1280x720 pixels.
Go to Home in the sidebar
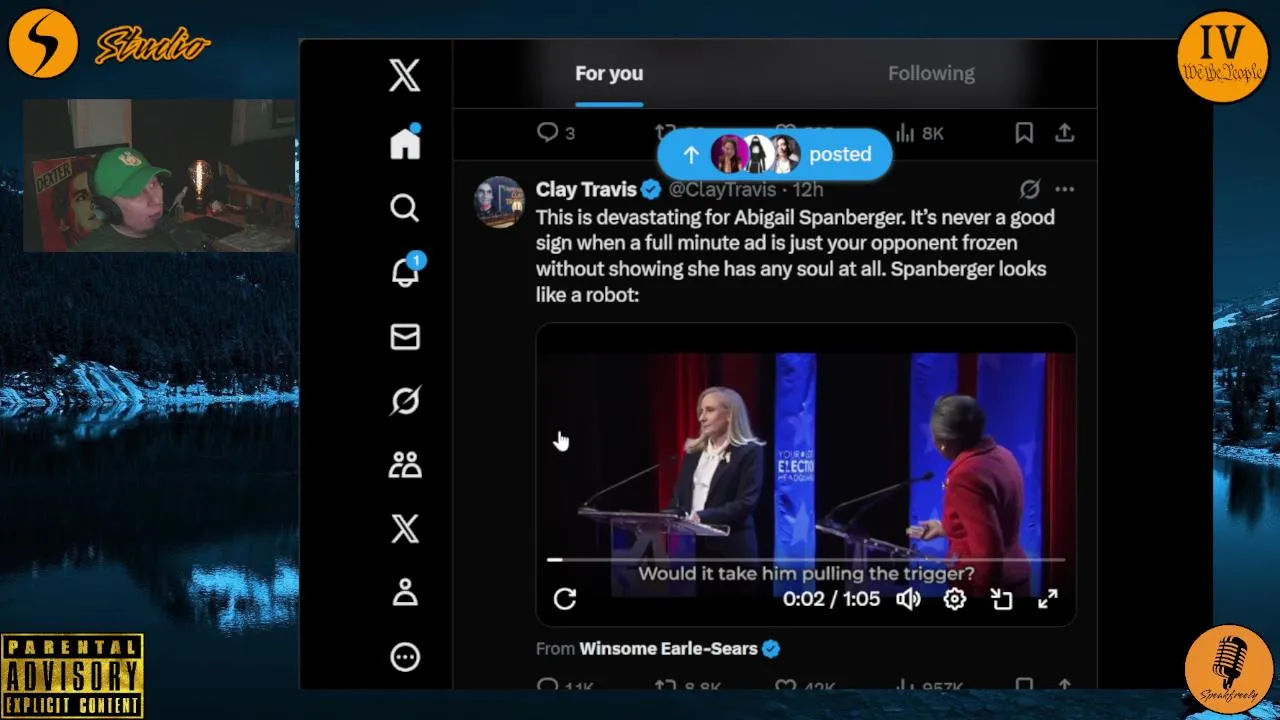click(405, 143)
